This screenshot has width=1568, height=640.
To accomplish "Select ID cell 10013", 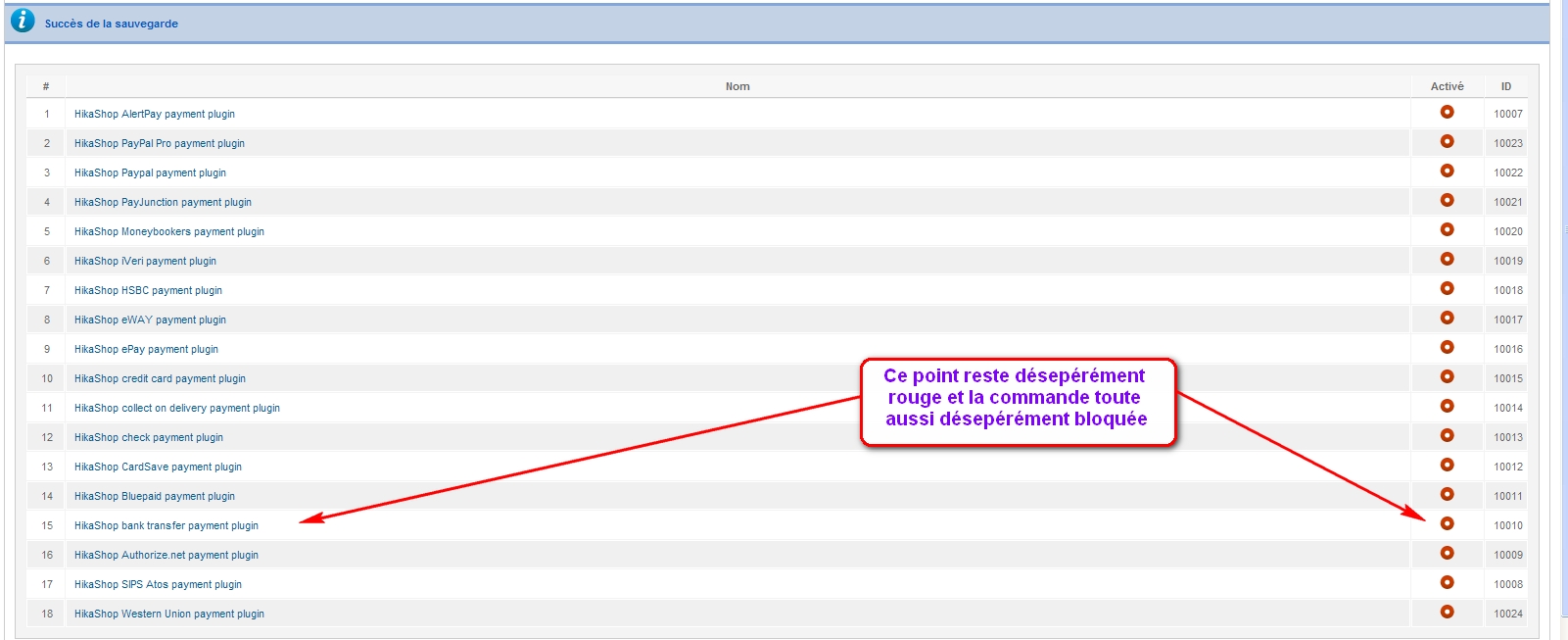I will click(1508, 438).
